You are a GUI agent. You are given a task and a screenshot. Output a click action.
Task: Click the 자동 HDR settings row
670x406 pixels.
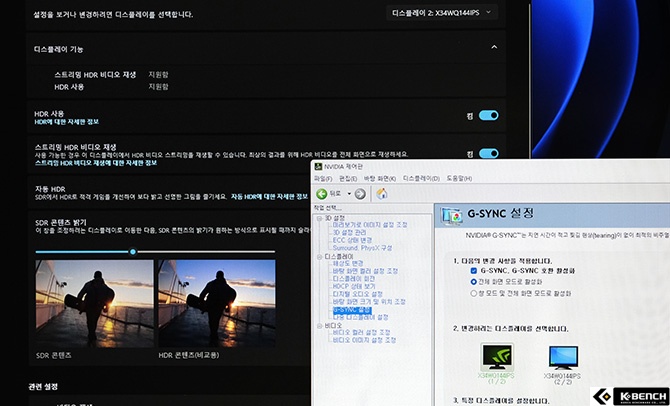[171, 192]
